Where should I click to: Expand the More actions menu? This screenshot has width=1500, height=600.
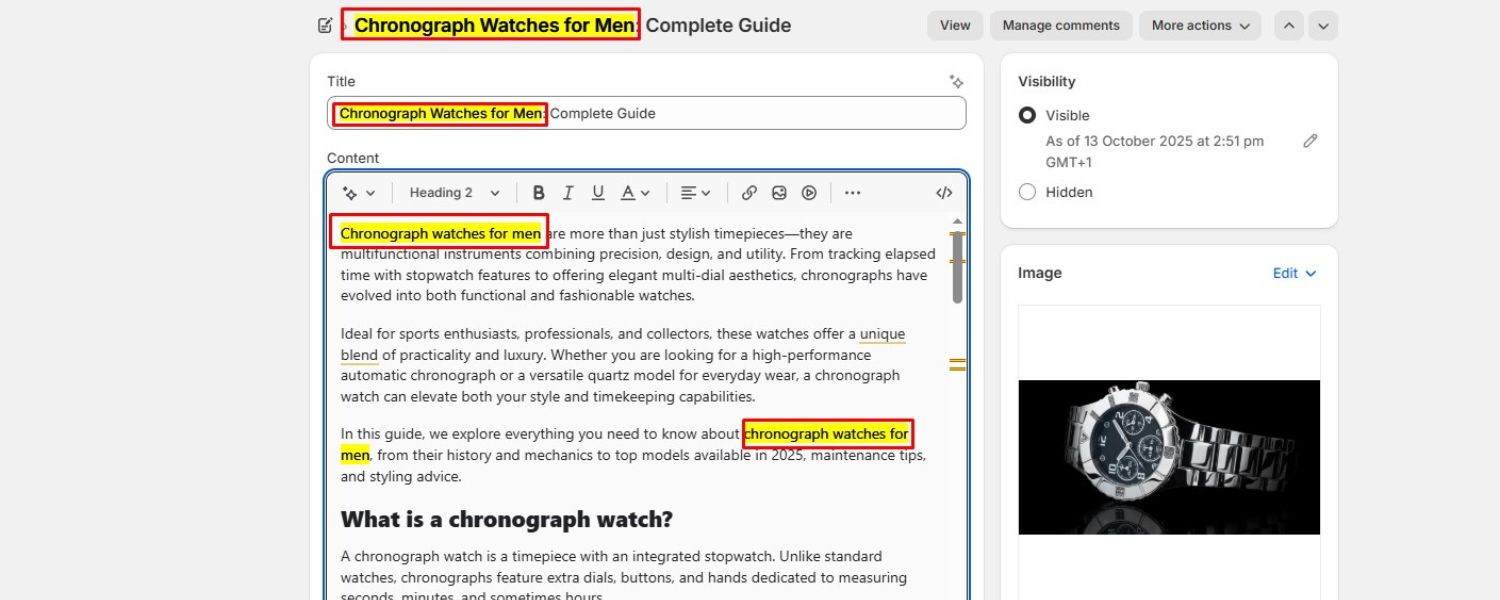pos(1199,25)
